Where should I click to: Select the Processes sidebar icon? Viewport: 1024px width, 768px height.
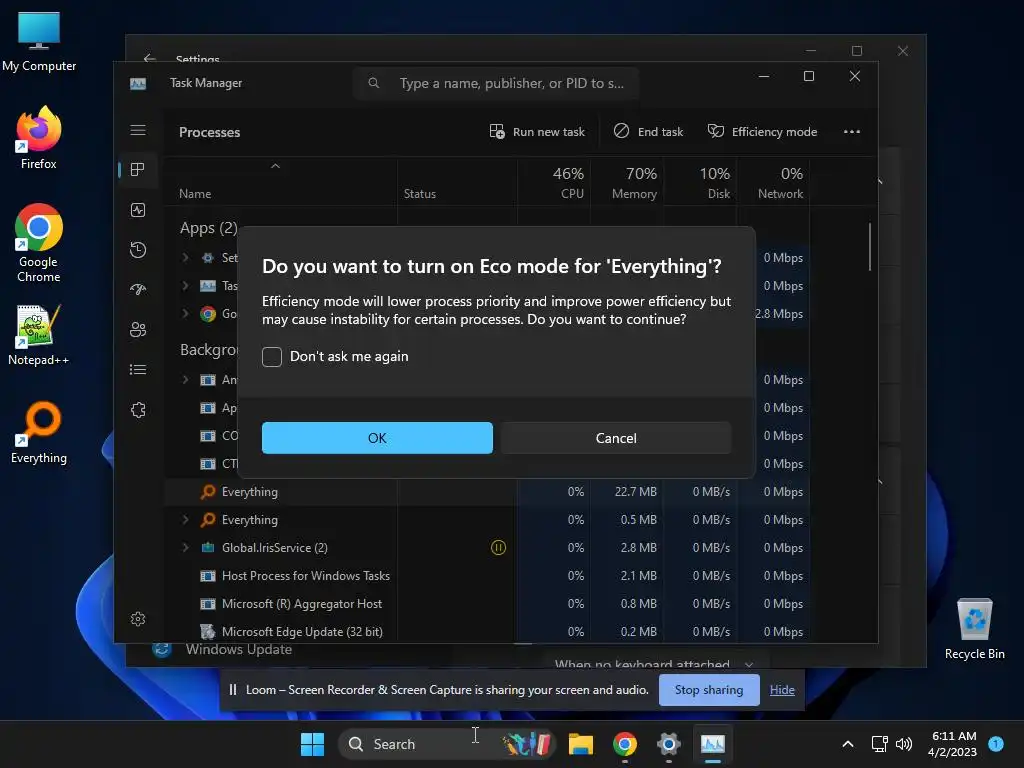pyautogui.click(x=138, y=170)
